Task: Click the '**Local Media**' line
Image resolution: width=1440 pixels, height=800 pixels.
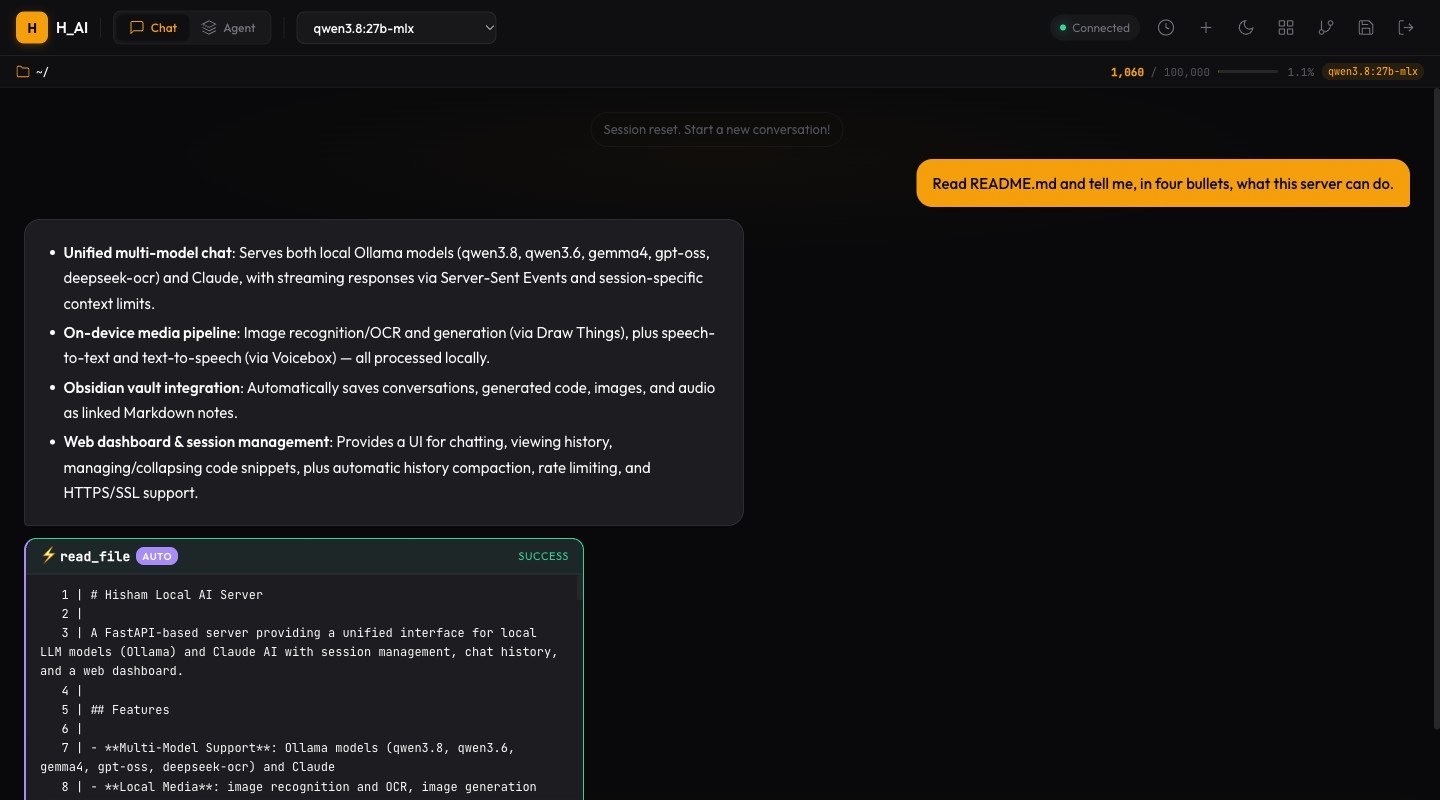Action: 300,787
